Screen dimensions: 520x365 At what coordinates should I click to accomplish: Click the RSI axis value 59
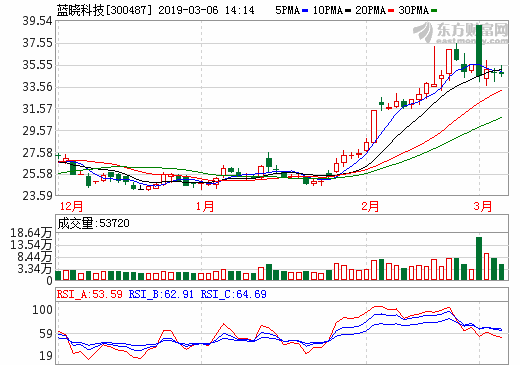46,334
